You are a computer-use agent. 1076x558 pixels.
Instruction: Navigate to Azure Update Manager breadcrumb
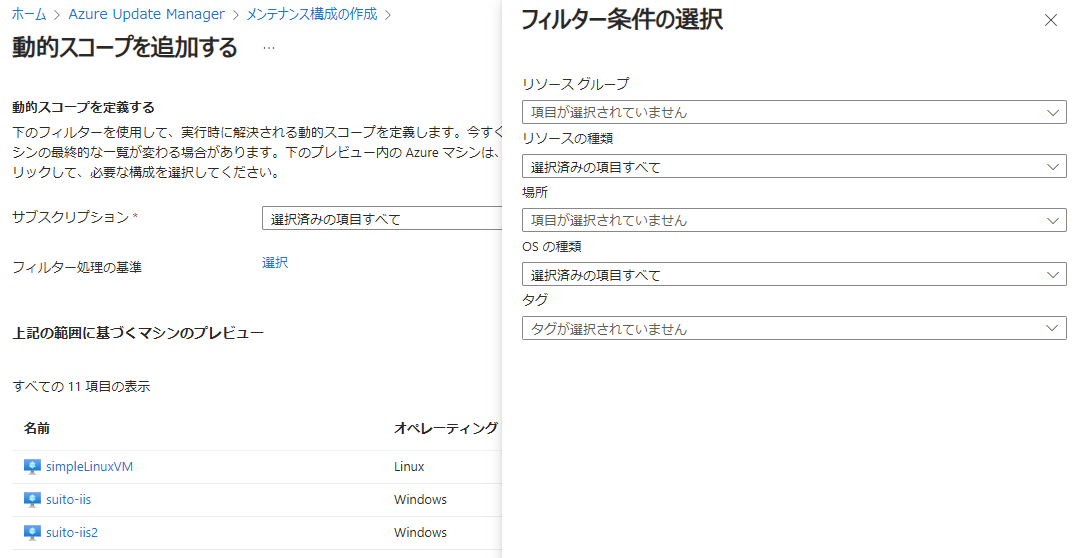(146, 15)
